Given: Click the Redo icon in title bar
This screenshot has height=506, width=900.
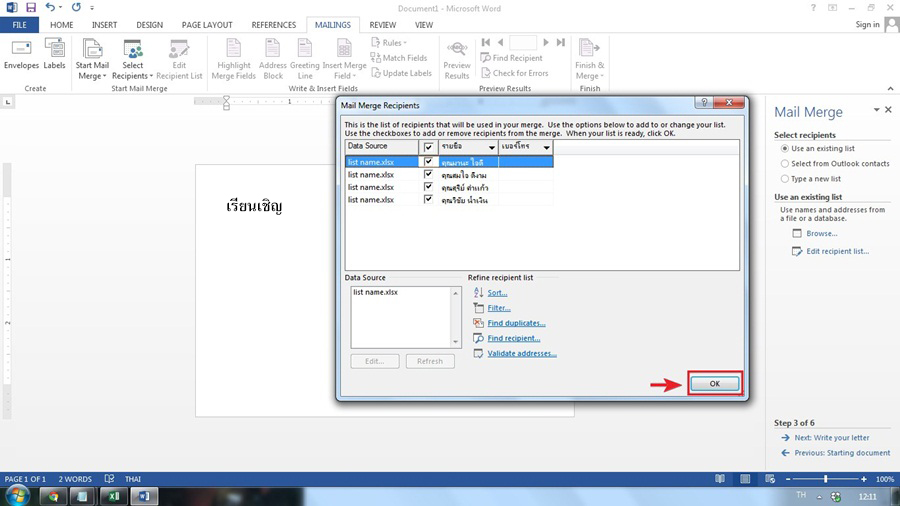Looking at the screenshot, I should click(76, 8).
